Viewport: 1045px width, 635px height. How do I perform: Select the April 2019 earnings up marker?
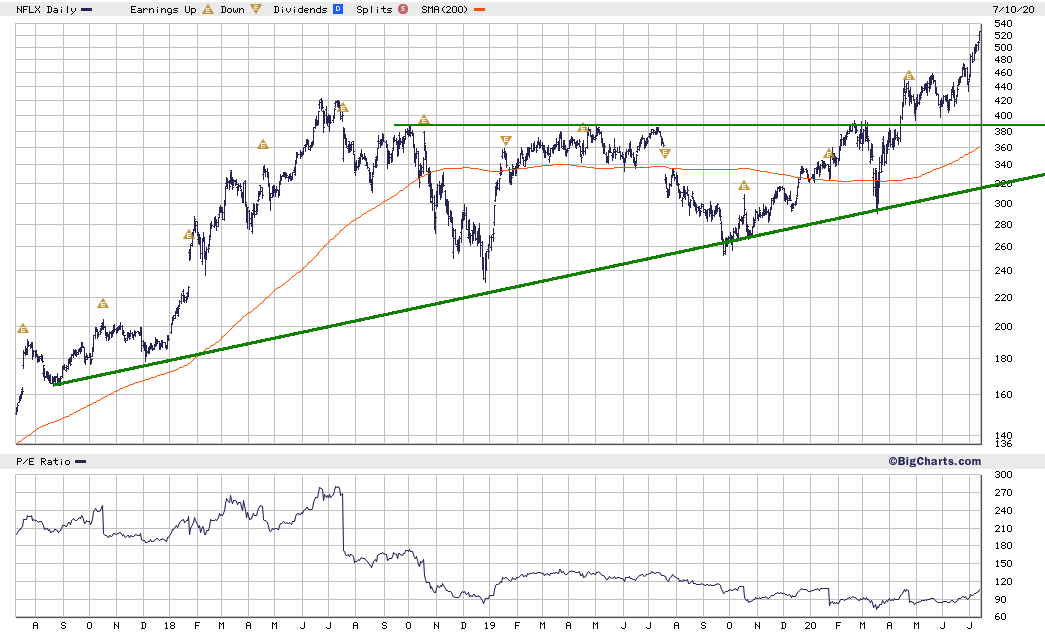pyautogui.click(x=582, y=127)
